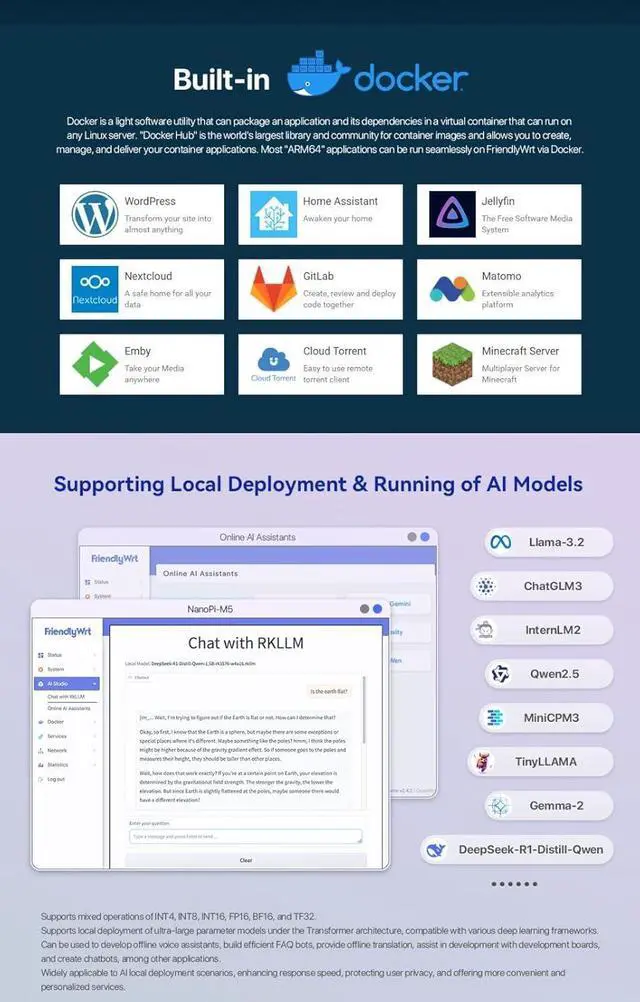Screen dimensions: 640x1002
Task: Expand the Services menu arrow in sidebar
Action: click(x=95, y=736)
